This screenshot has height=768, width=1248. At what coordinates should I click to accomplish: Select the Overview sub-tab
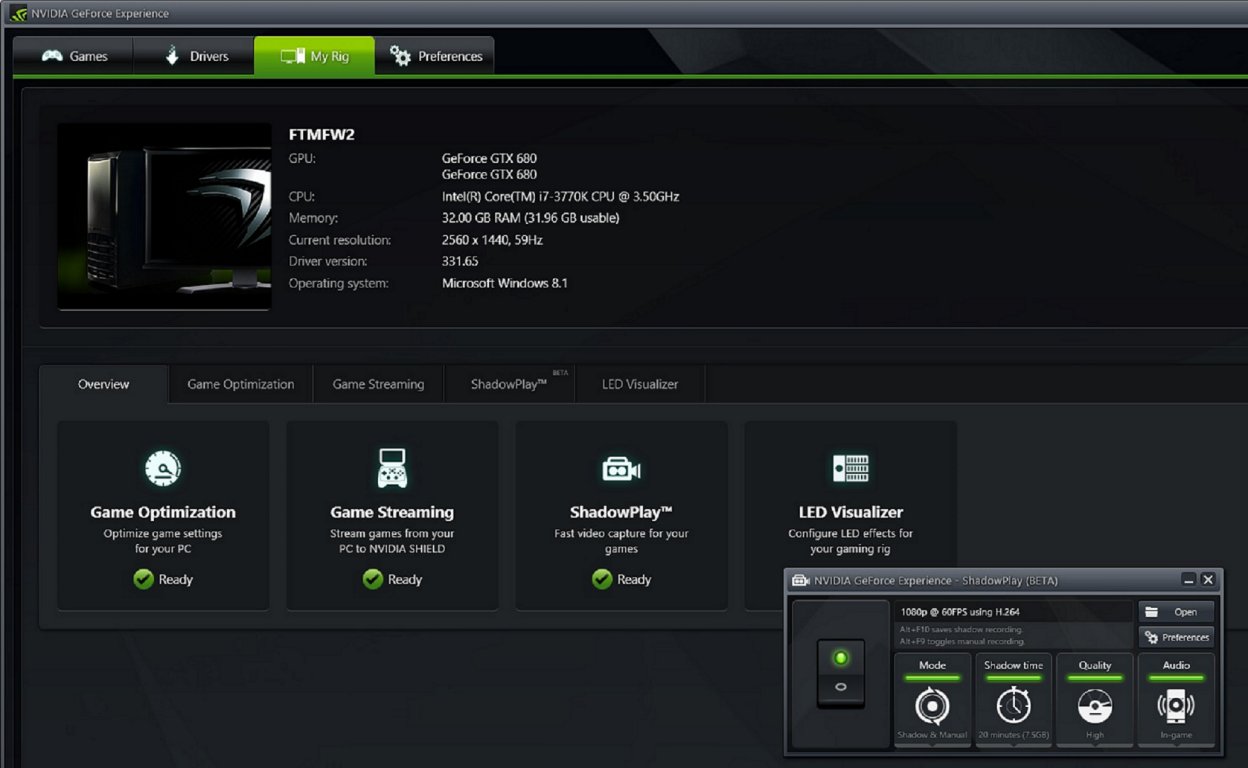pos(103,384)
